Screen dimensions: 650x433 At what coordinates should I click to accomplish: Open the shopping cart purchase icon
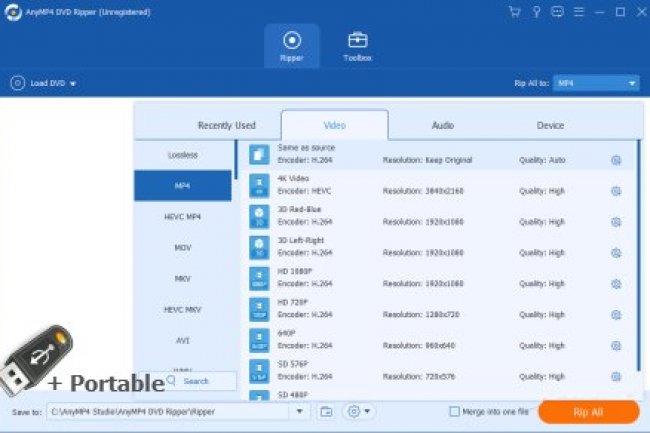pos(514,12)
